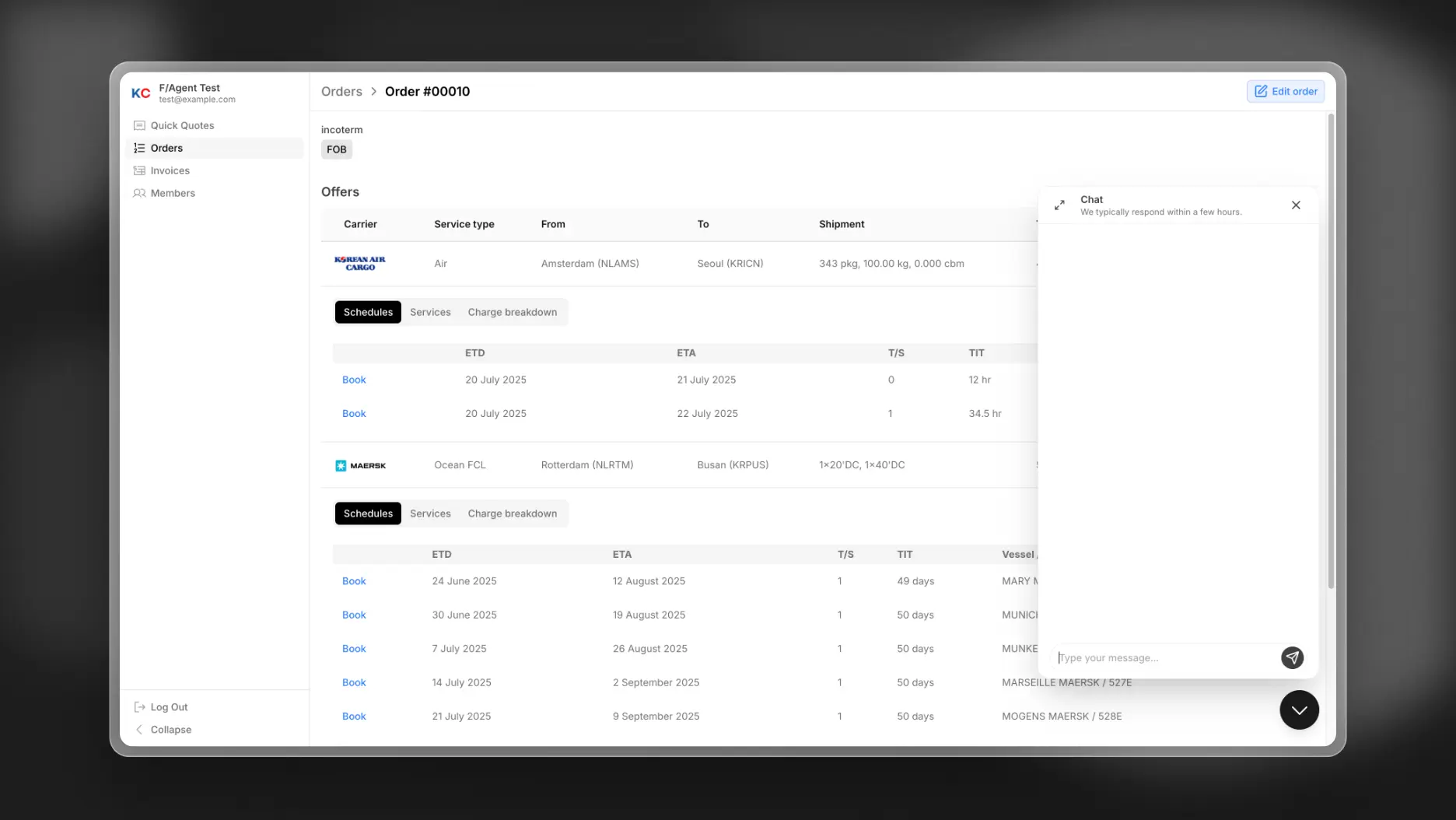1456x820 pixels.
Task: Book the 24 June 2025 Maersk sailing
Action: click(x=354, y=580)
